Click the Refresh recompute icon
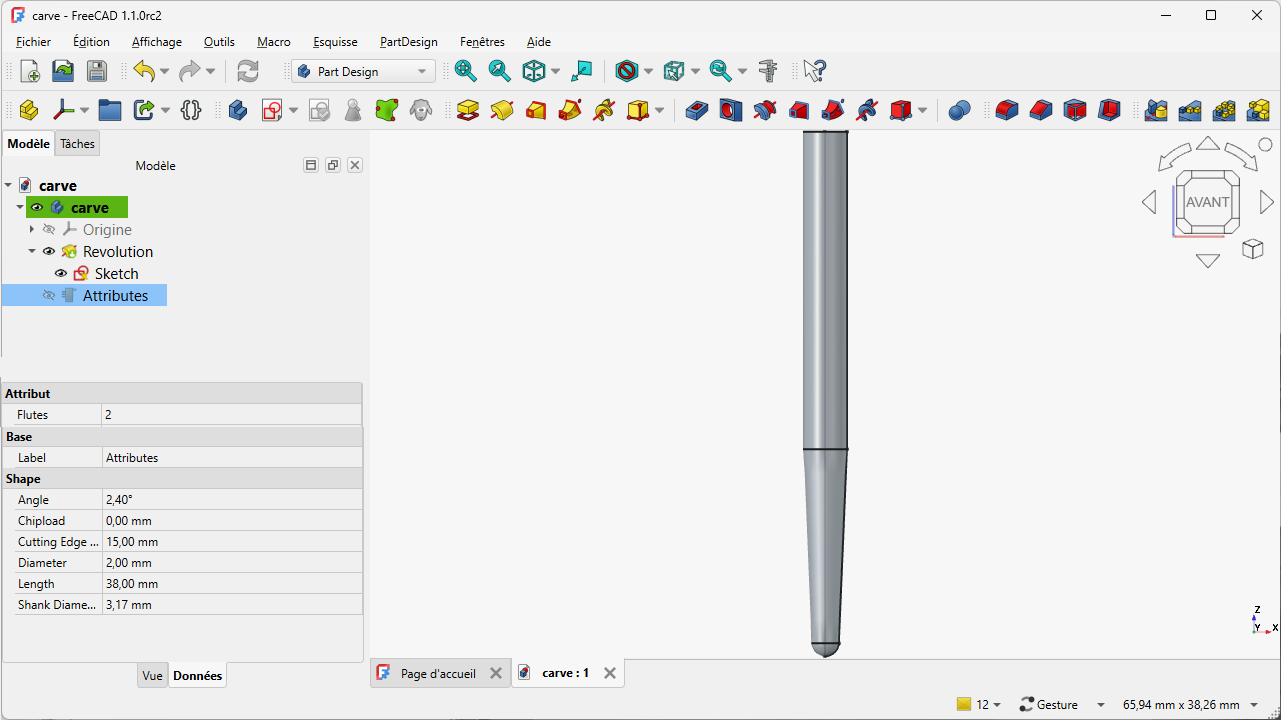Image resolution: width=1281 pixels, height=720 pixels. pos(247,71)
